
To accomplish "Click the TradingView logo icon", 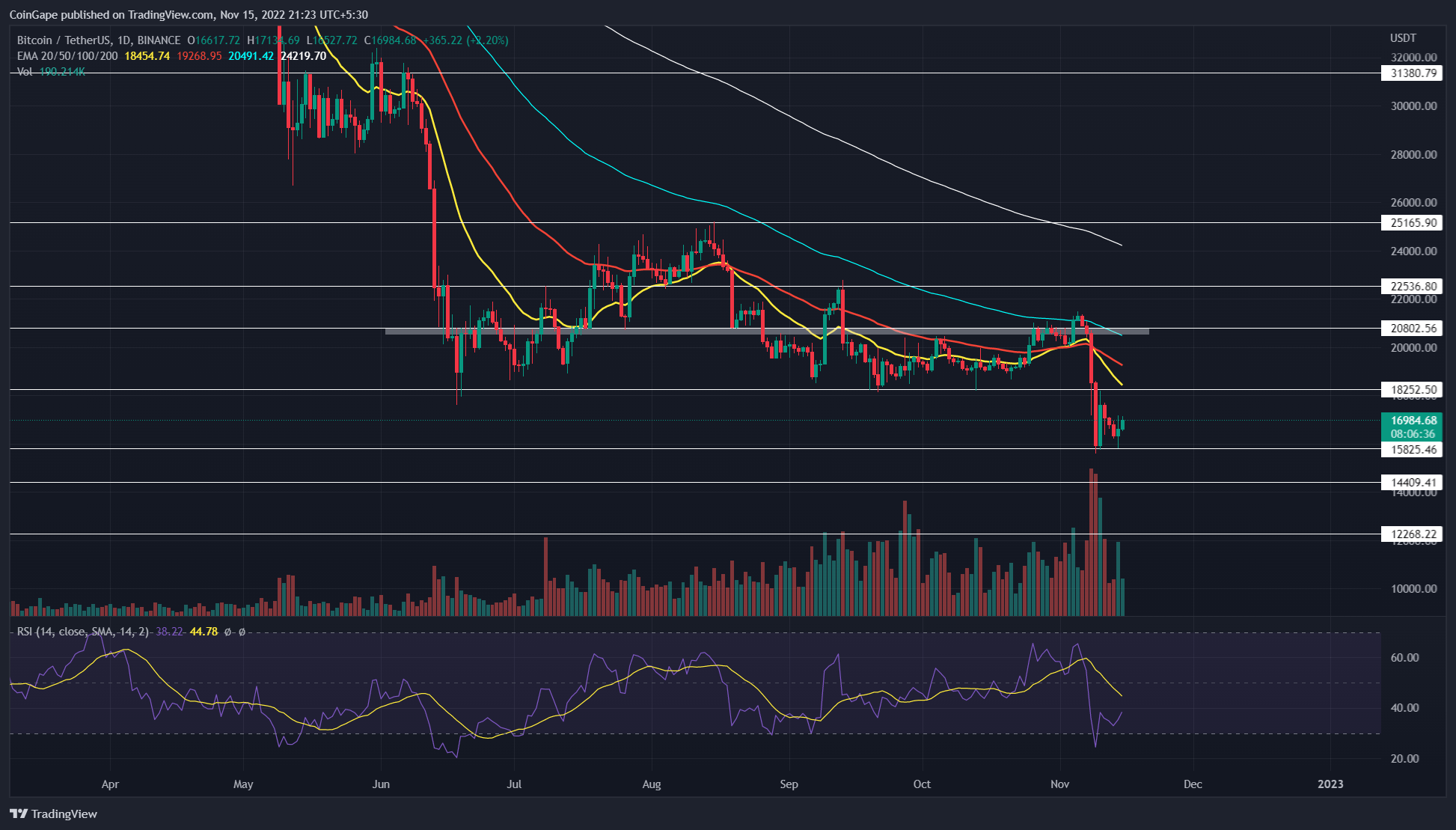I will click(x=19, y=814).
